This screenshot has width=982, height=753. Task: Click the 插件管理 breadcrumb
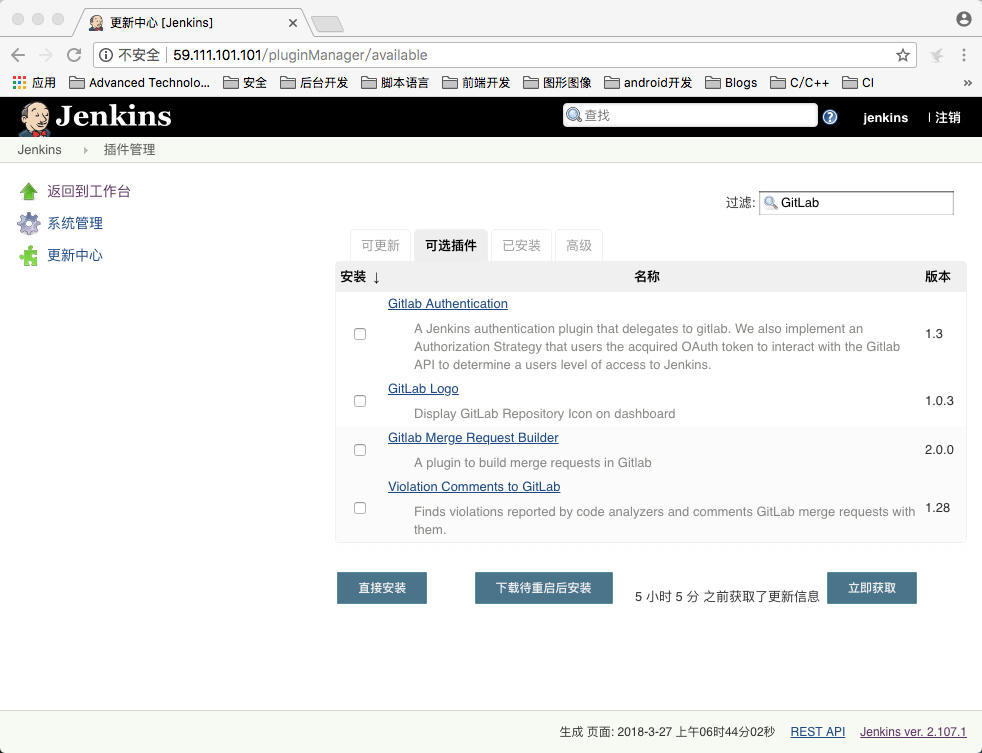coord(130,150)
